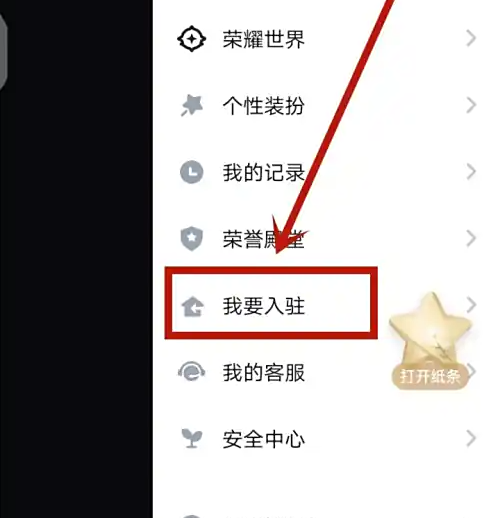The height and width of the screenshot is (518, 487).
Task: Tap the 个性装扮 star wand icon
Action: [x=192, y=105]
